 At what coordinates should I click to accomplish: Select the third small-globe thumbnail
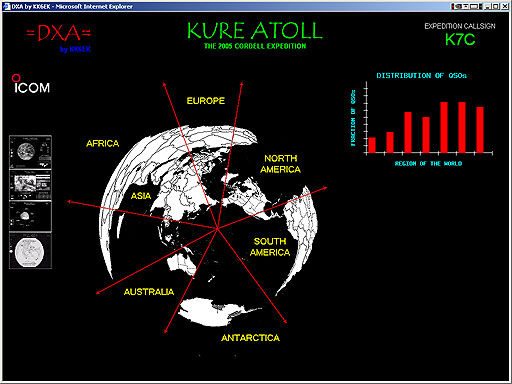pyautogui.click(x=30, y=216)
